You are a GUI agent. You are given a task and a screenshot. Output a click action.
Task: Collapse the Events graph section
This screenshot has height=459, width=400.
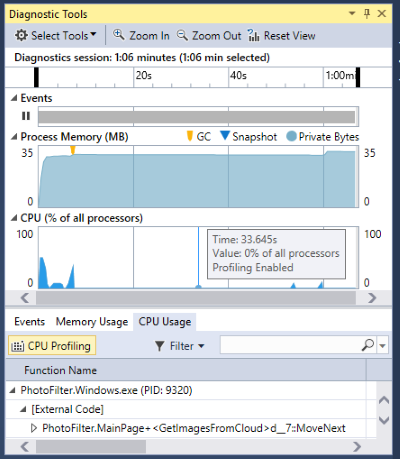pyautogui.click(x=14, y=98)
